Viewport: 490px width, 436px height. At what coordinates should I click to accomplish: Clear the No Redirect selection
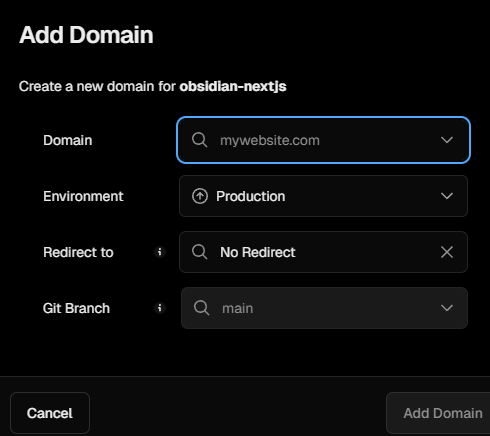[447, 252]
